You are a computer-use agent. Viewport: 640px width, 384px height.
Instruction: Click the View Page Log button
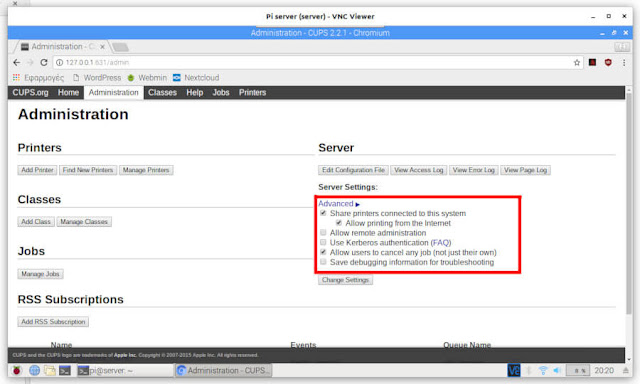coord(525,170)
